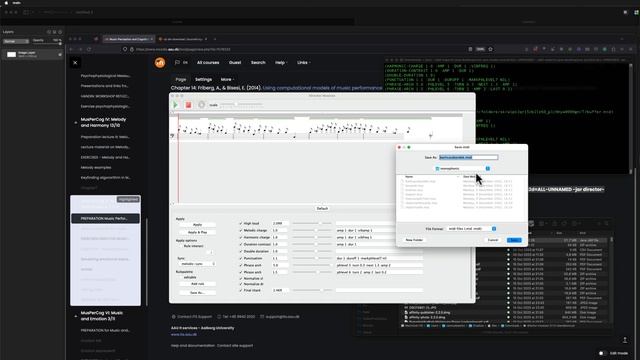Open the Moodle site logo home
The height and width of the screenshot is (360, 640).
[x=160, y=62]
